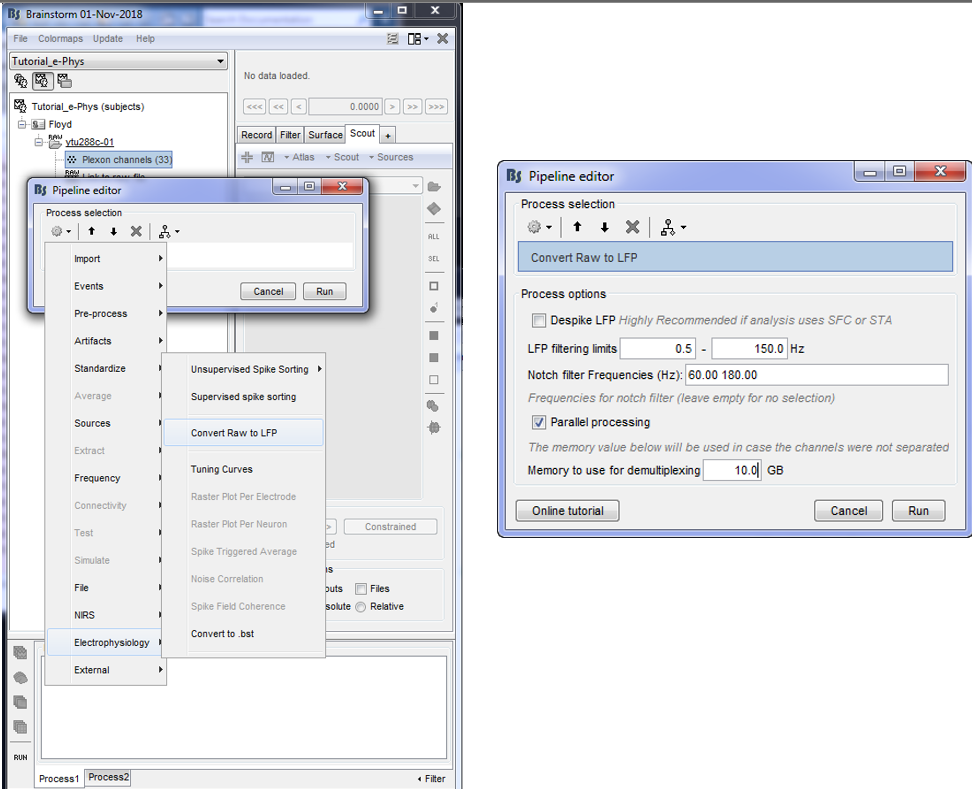The height and width of the screenshot is (789, 972).
Task: Switch to the Surface tab
Action: 325,134
